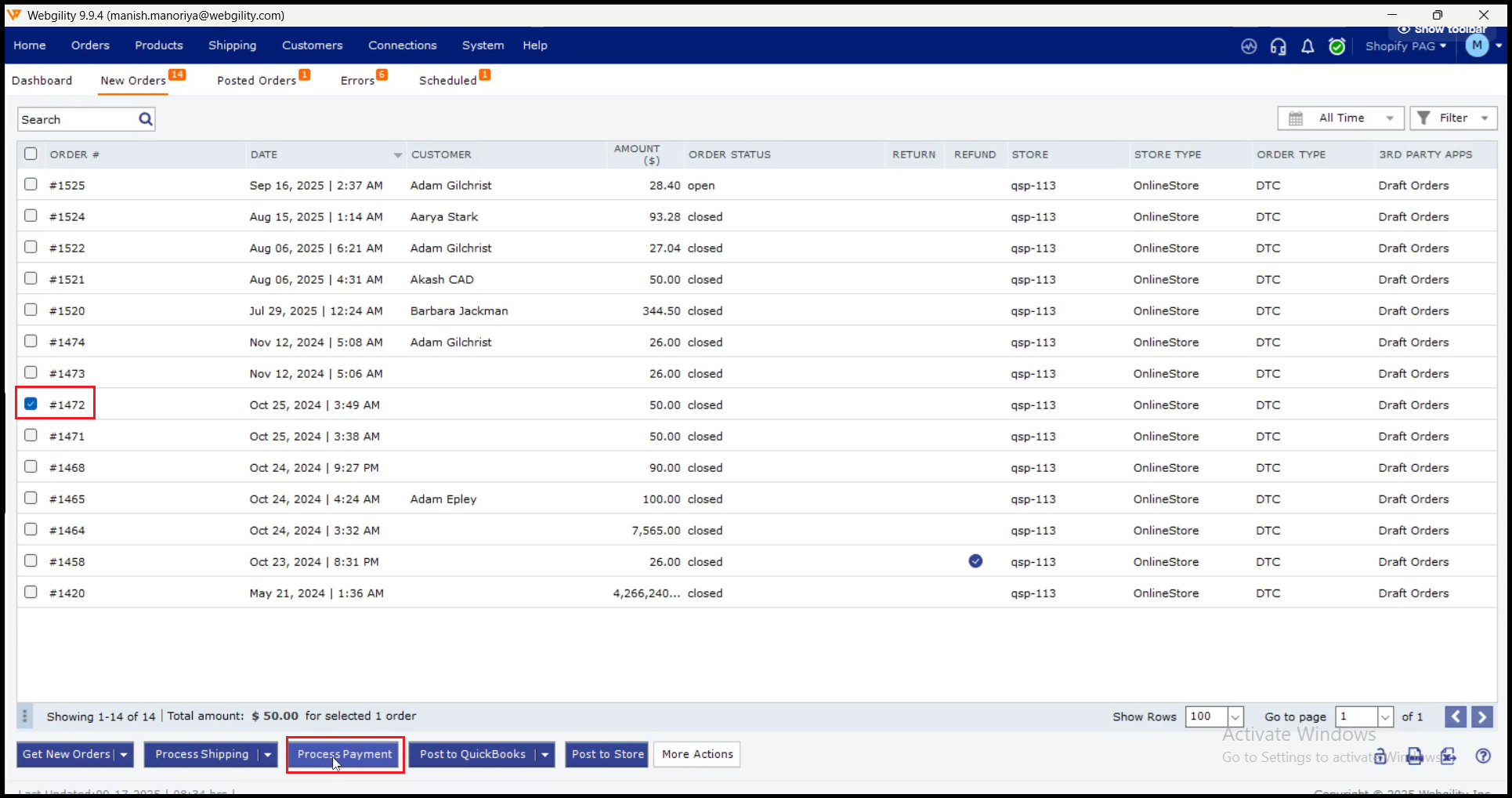Open the Shipping menu
The image size is (1512, 798).
232,45
